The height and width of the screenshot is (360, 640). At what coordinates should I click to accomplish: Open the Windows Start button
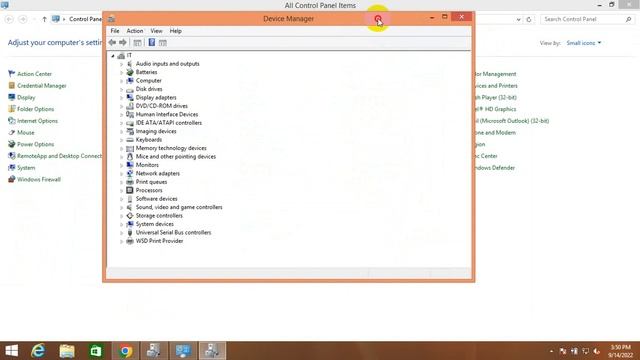tap(12, 351)
